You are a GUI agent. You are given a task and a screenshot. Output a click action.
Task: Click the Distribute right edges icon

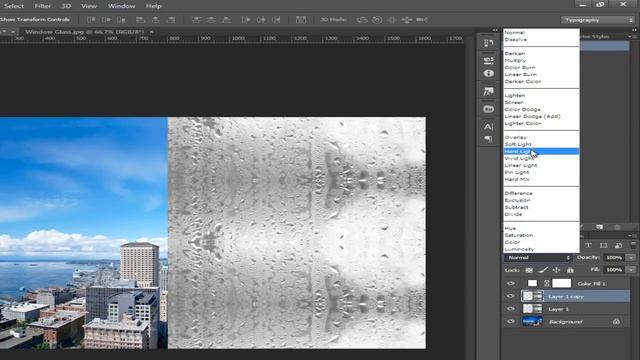pos(276,20)
